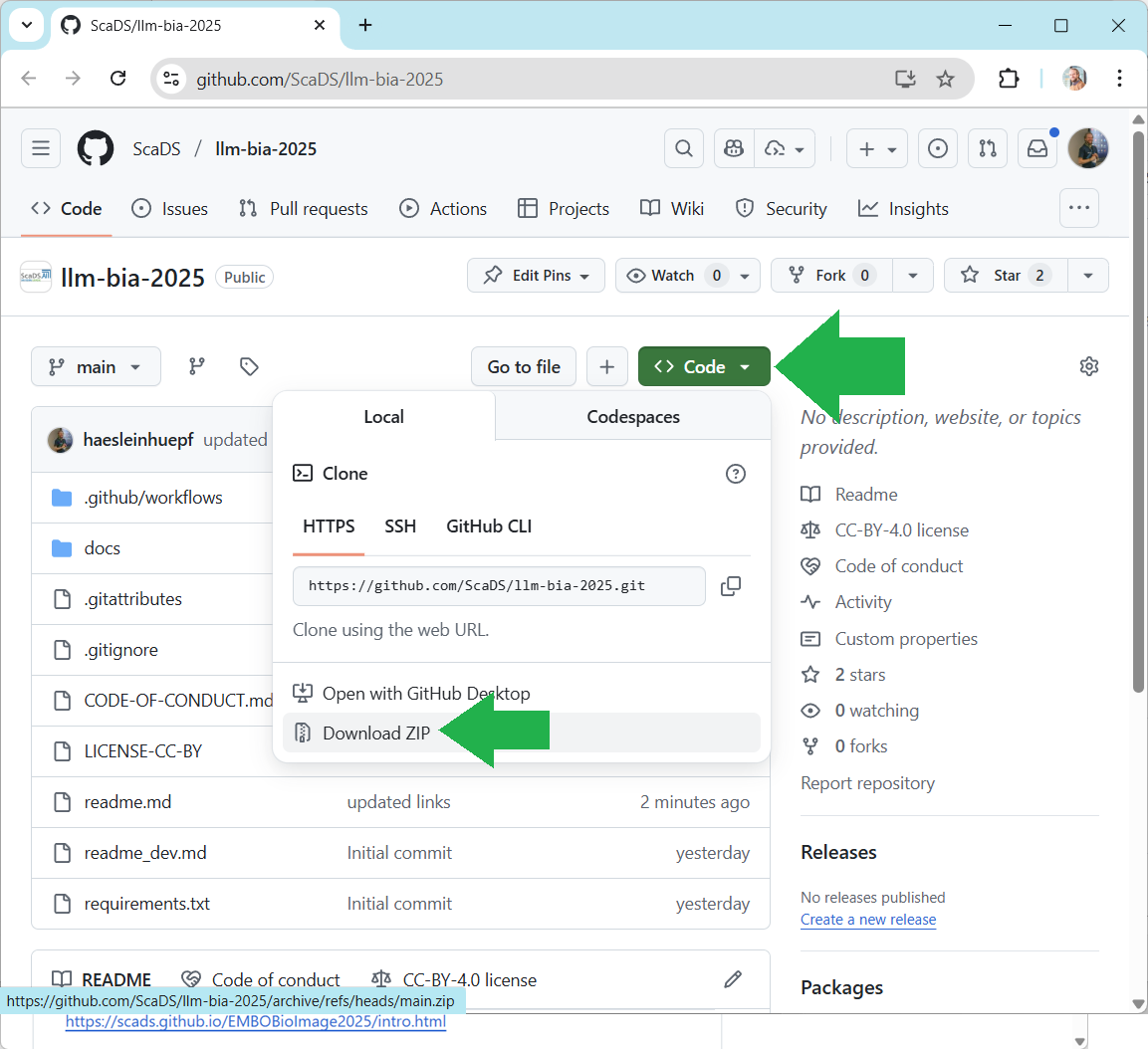Open the search magnifier in the header
The width and height of the screenshot is (1148, 1049).
click(684, 148)
